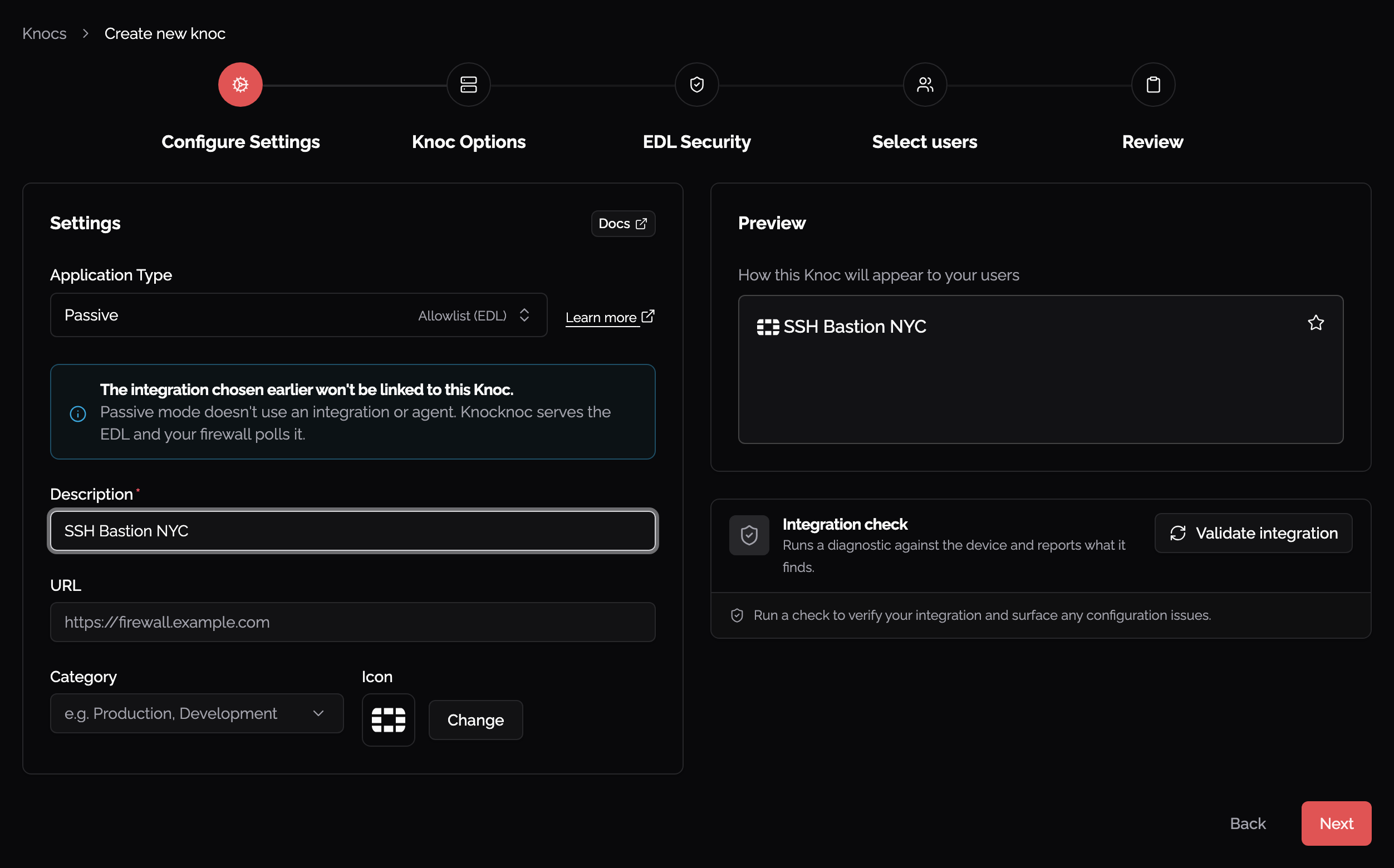Select the Review step label
The image size is (1394, 868).
[x=1153, y=142]
